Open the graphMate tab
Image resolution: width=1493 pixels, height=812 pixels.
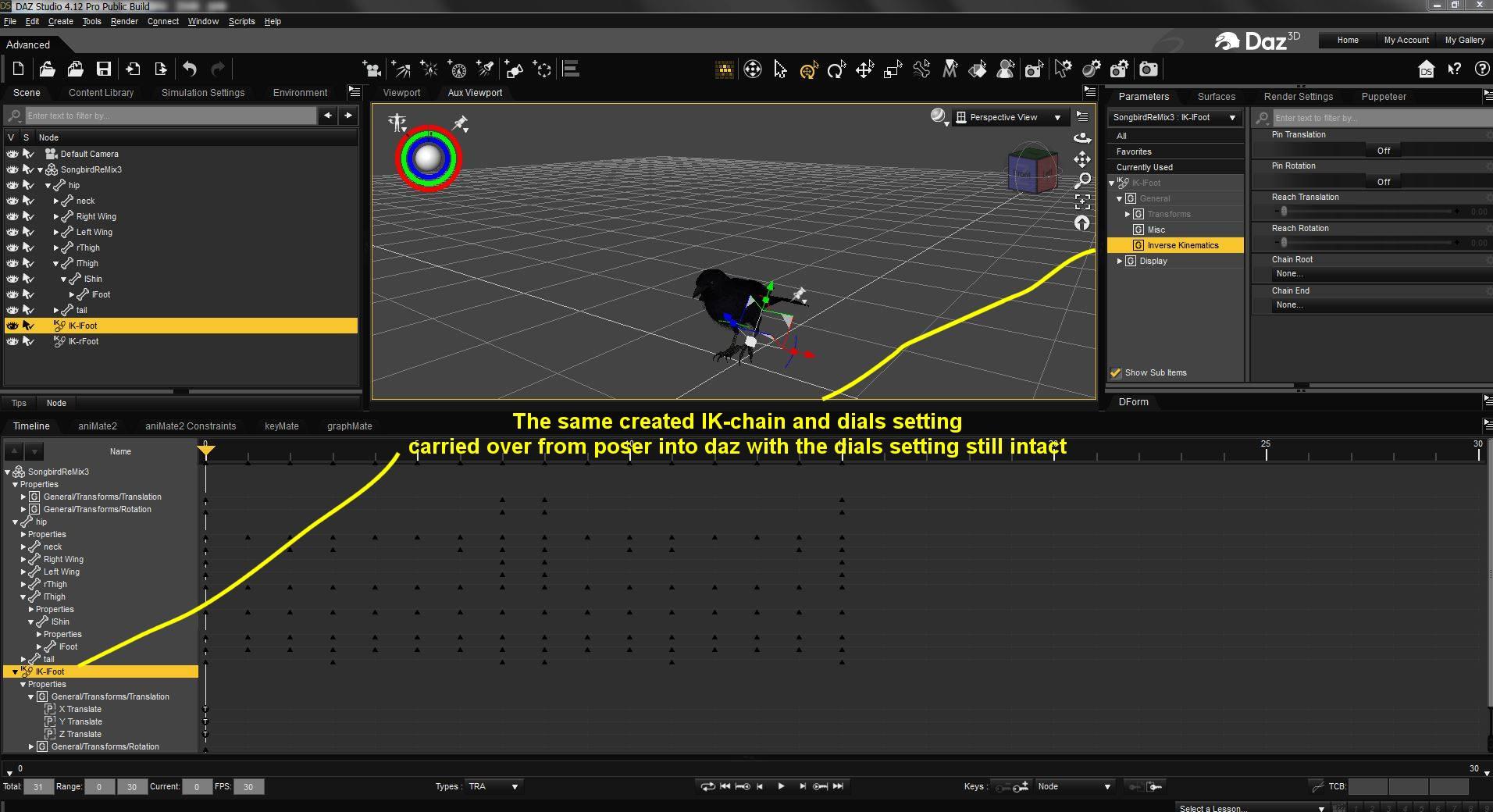349,426
